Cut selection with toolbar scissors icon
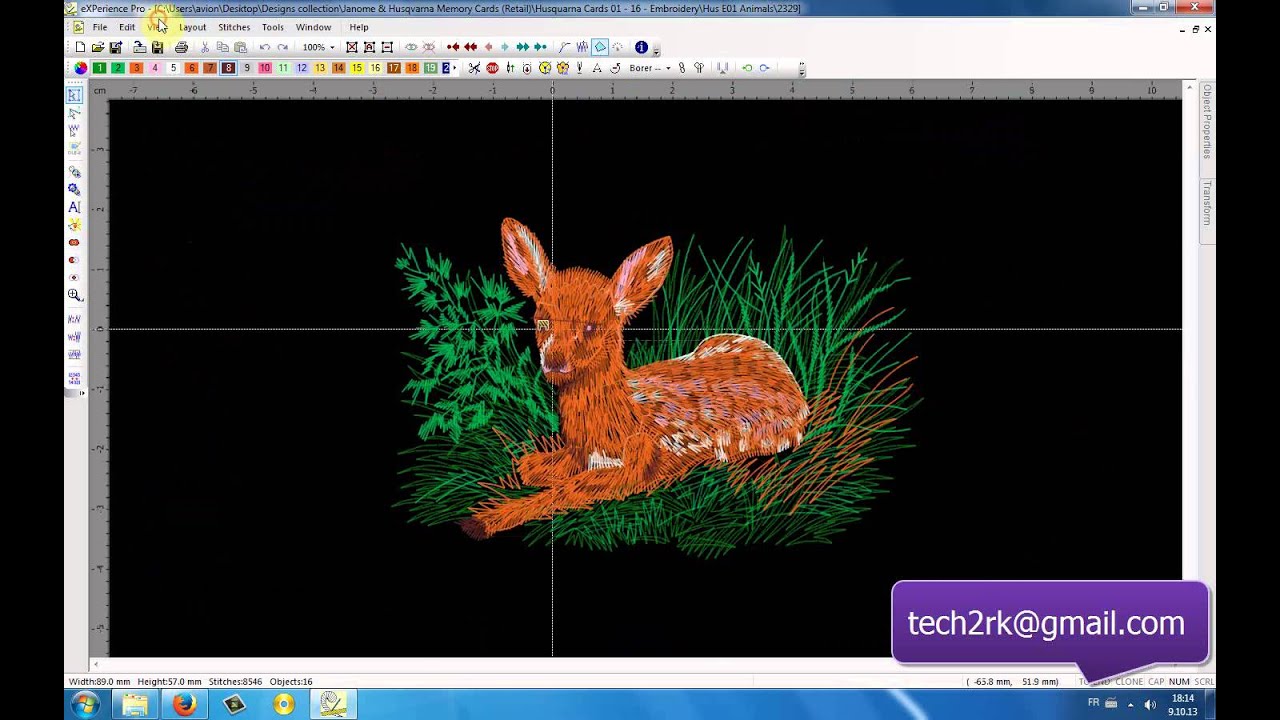 tap(205, 47)
